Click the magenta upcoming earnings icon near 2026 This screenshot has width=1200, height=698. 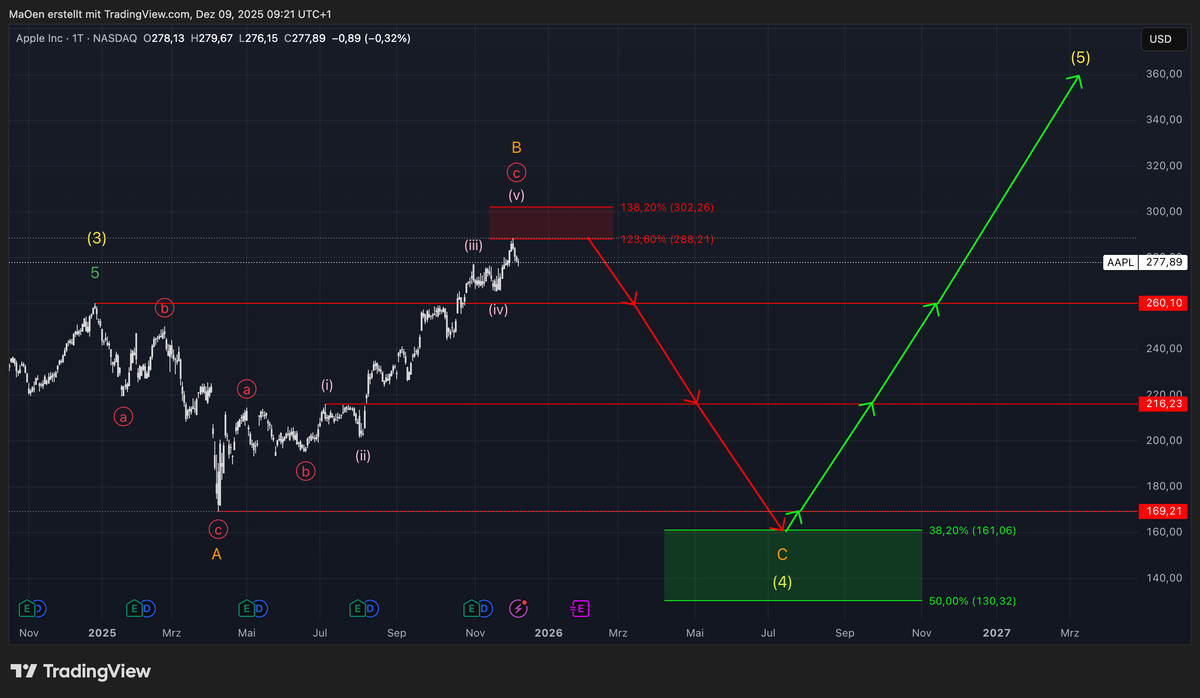580,608
